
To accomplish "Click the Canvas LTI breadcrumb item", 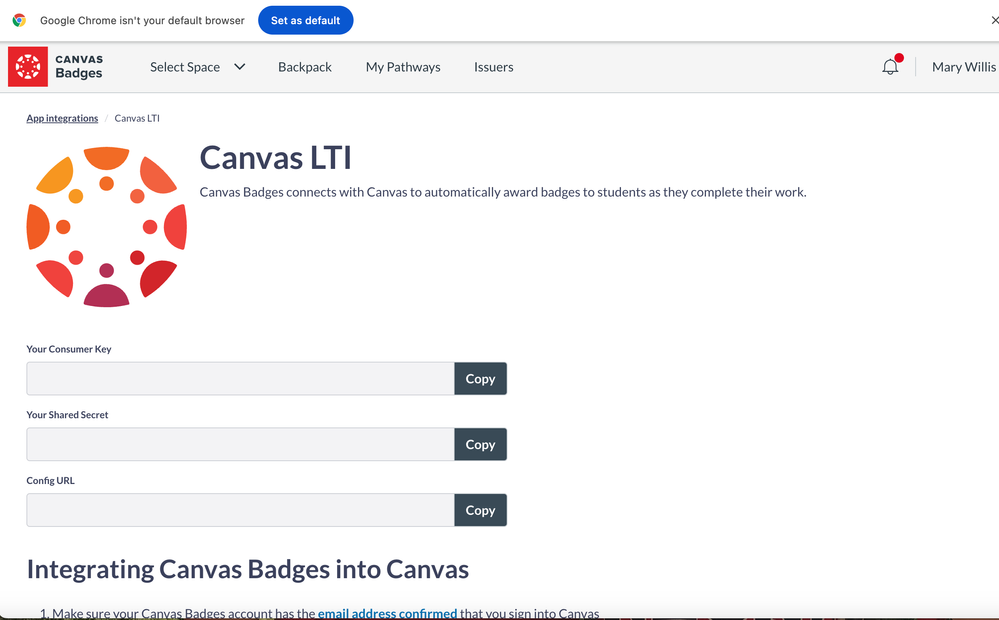I will click(x=137, y=118).
